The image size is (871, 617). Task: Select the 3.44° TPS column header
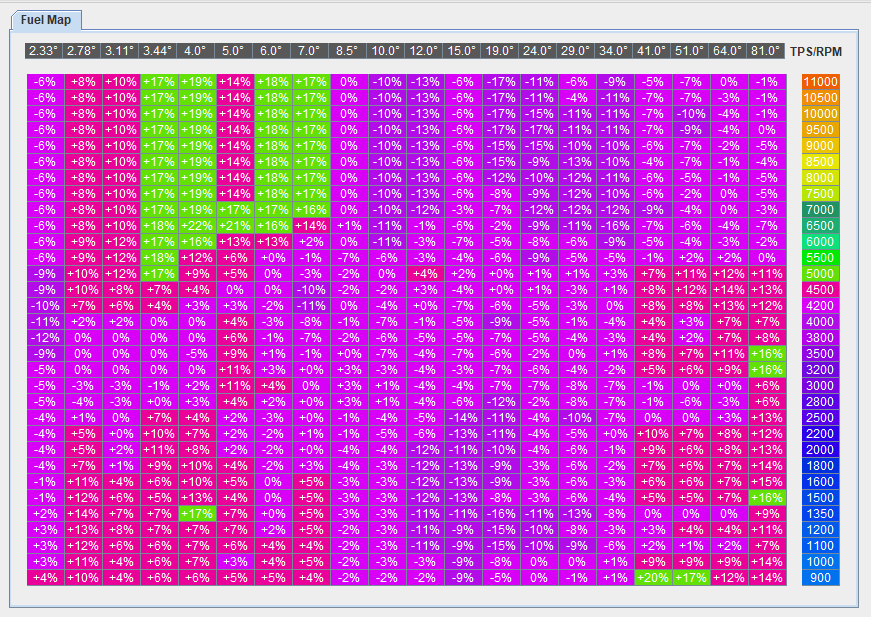click(x=158, y=51)
